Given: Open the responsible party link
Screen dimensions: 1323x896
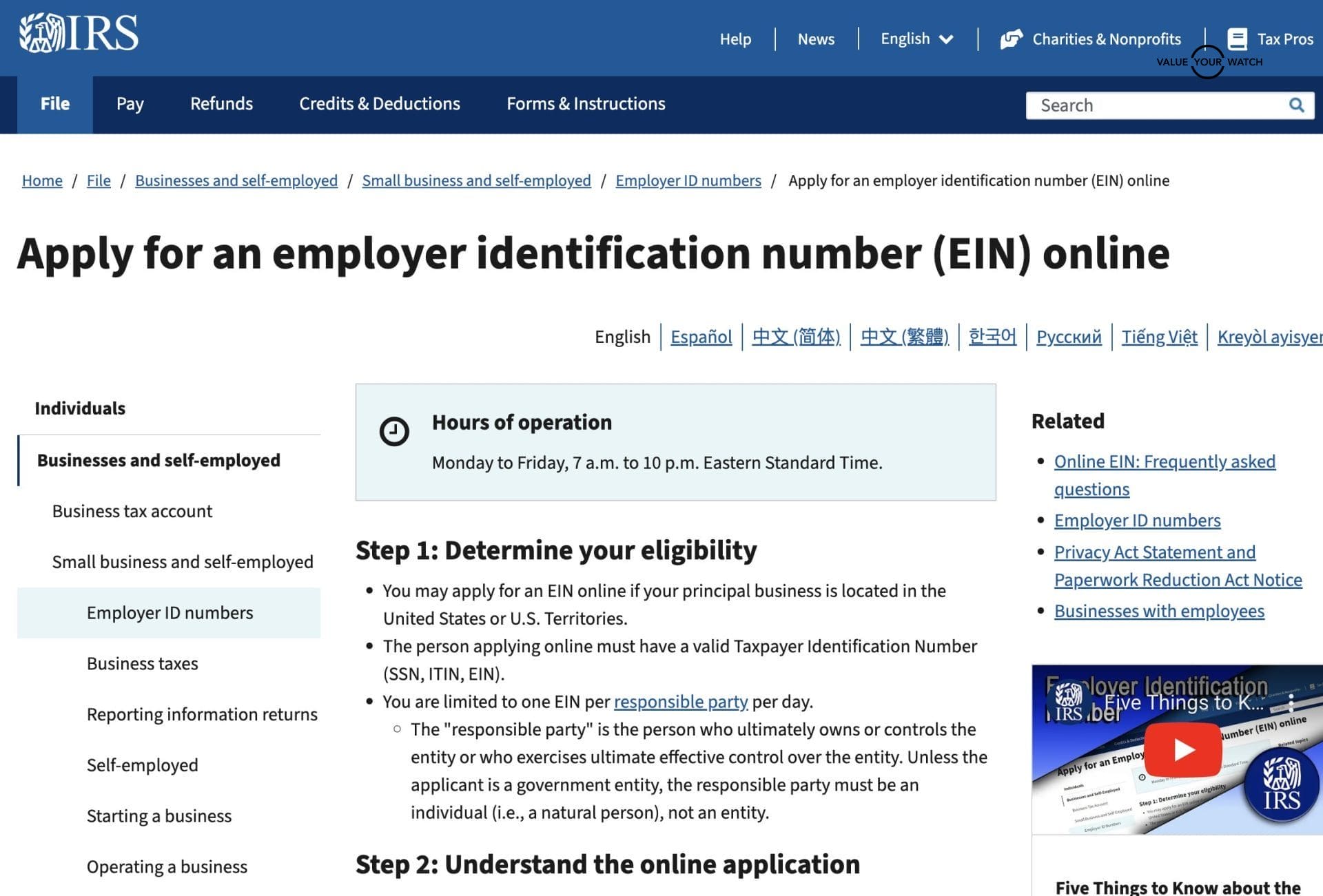Looking at the screenshot, I should pos(680,702).
